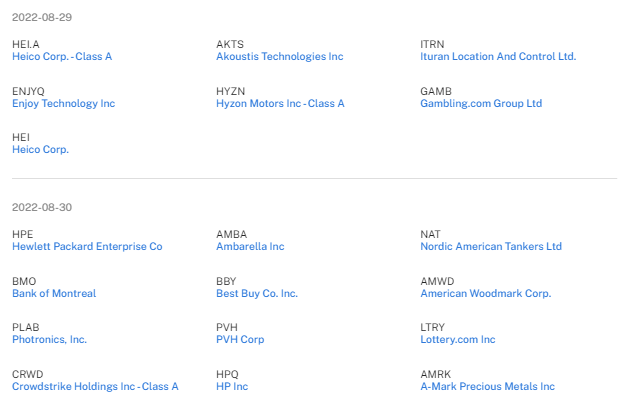Viewport: 630px width, 409px height.
Task: Open Nordic American Tankers Ltd
Action: tap(491, 247)
